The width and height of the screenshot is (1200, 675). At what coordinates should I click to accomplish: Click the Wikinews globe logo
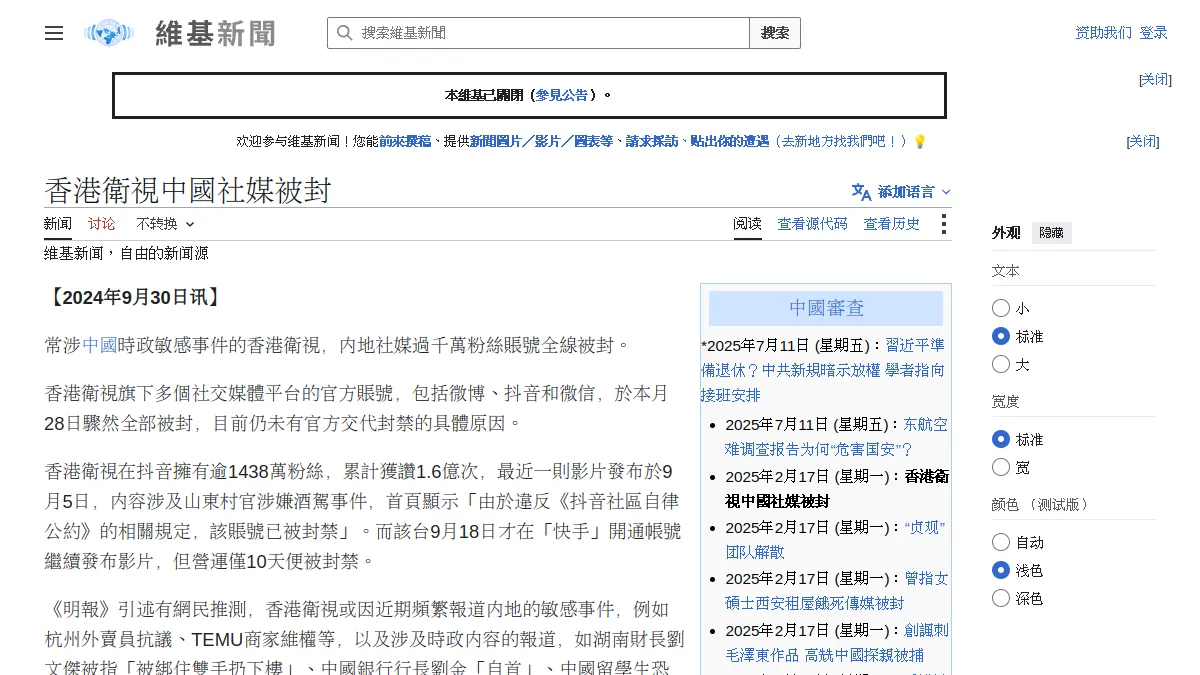[109, 33]
